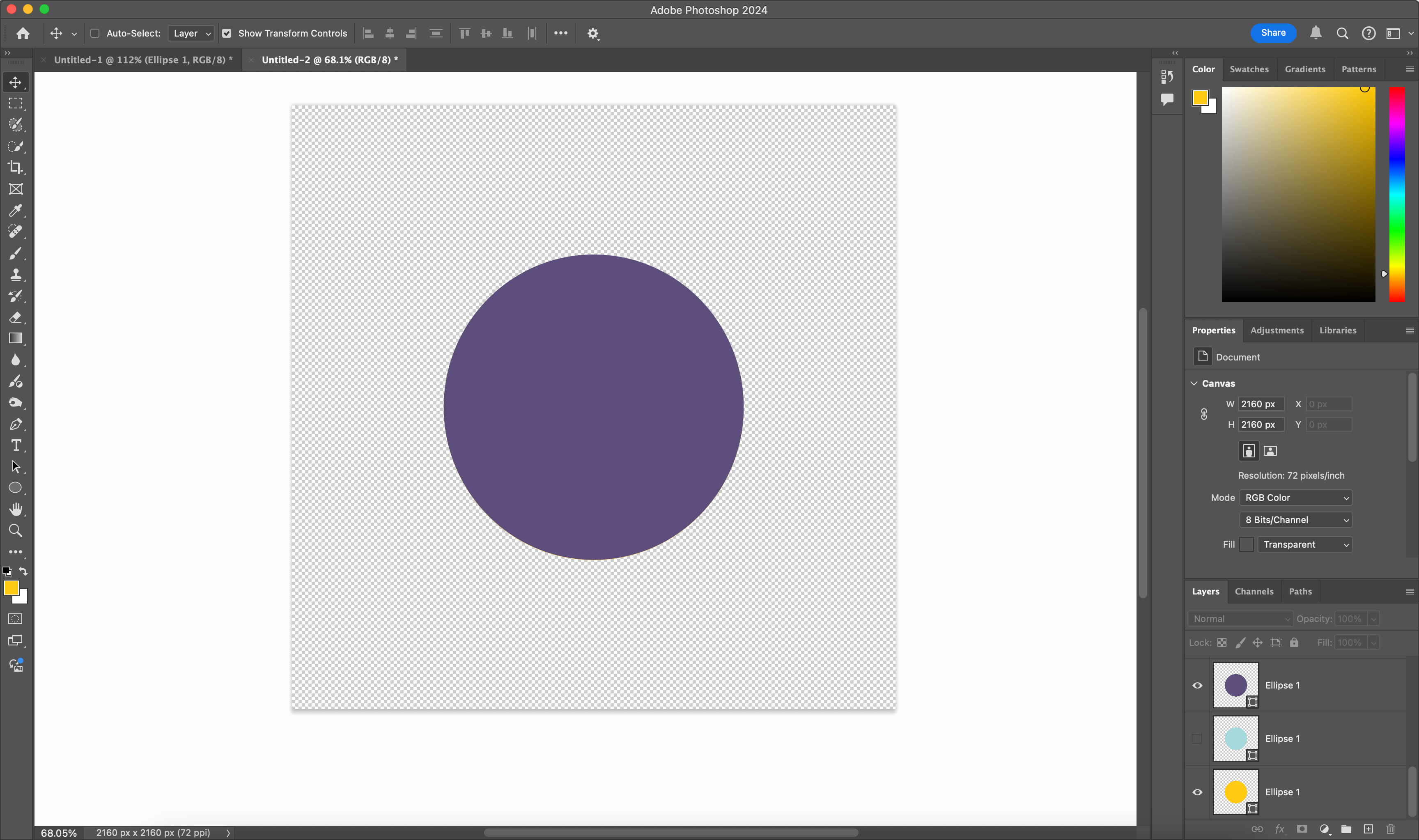Select the Clone Stamp tool
Image resolution: width=1419 pixels, height=840 pixels.
click(16, 275)
